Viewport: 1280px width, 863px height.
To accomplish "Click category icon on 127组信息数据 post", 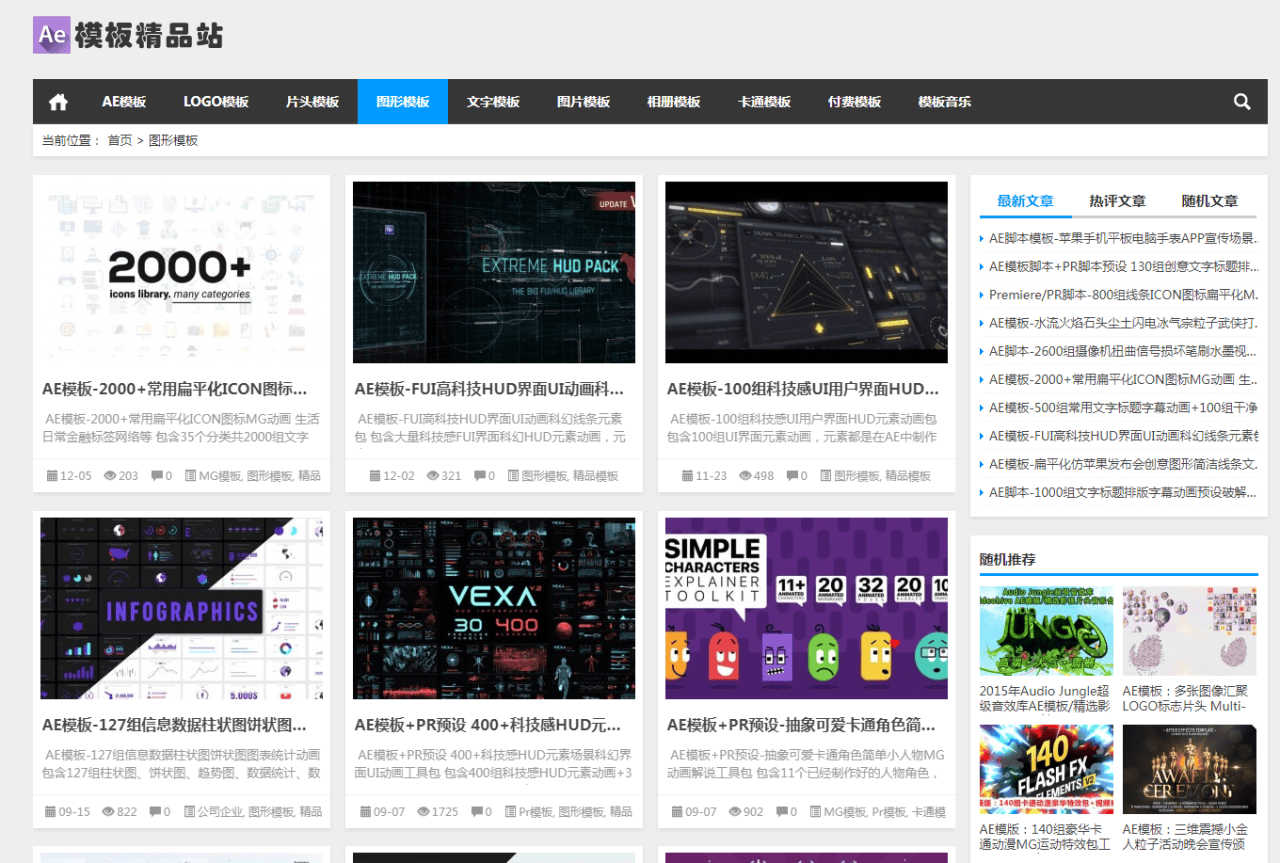I will pos(190,812).
